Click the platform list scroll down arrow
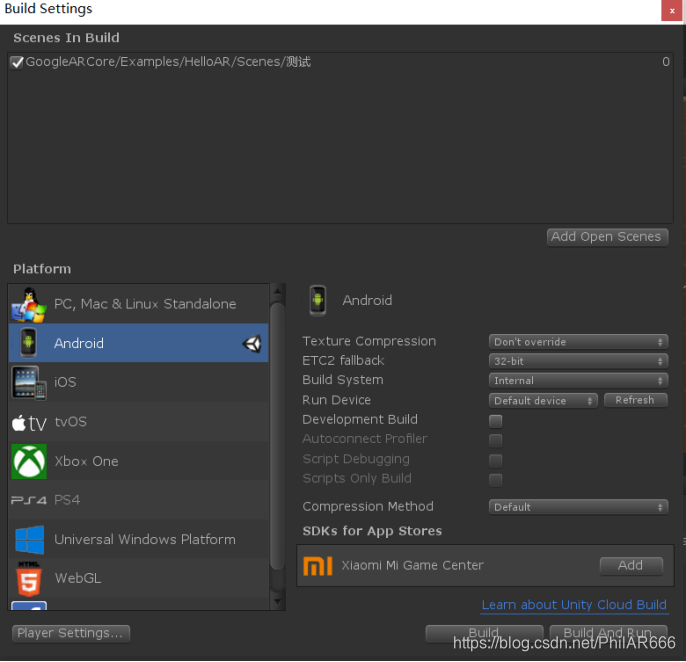The image size is (686, 662). pos(277,602)
